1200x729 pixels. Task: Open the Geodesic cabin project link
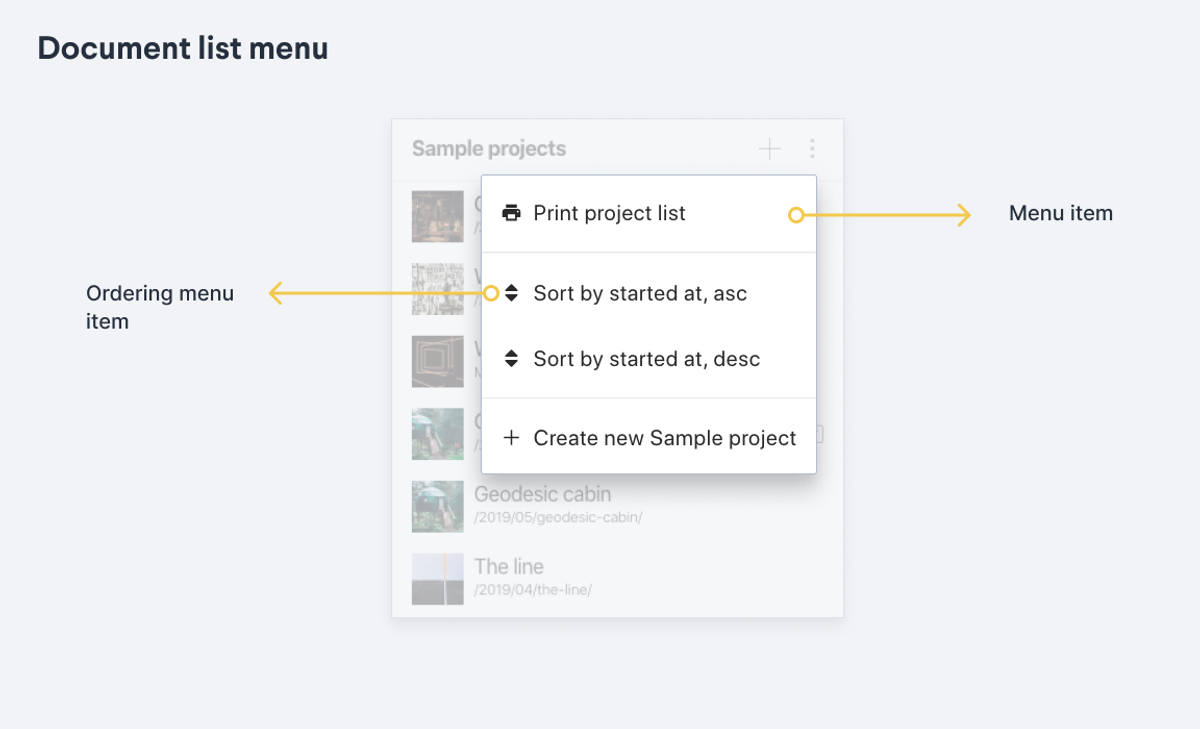pos(542,493)
